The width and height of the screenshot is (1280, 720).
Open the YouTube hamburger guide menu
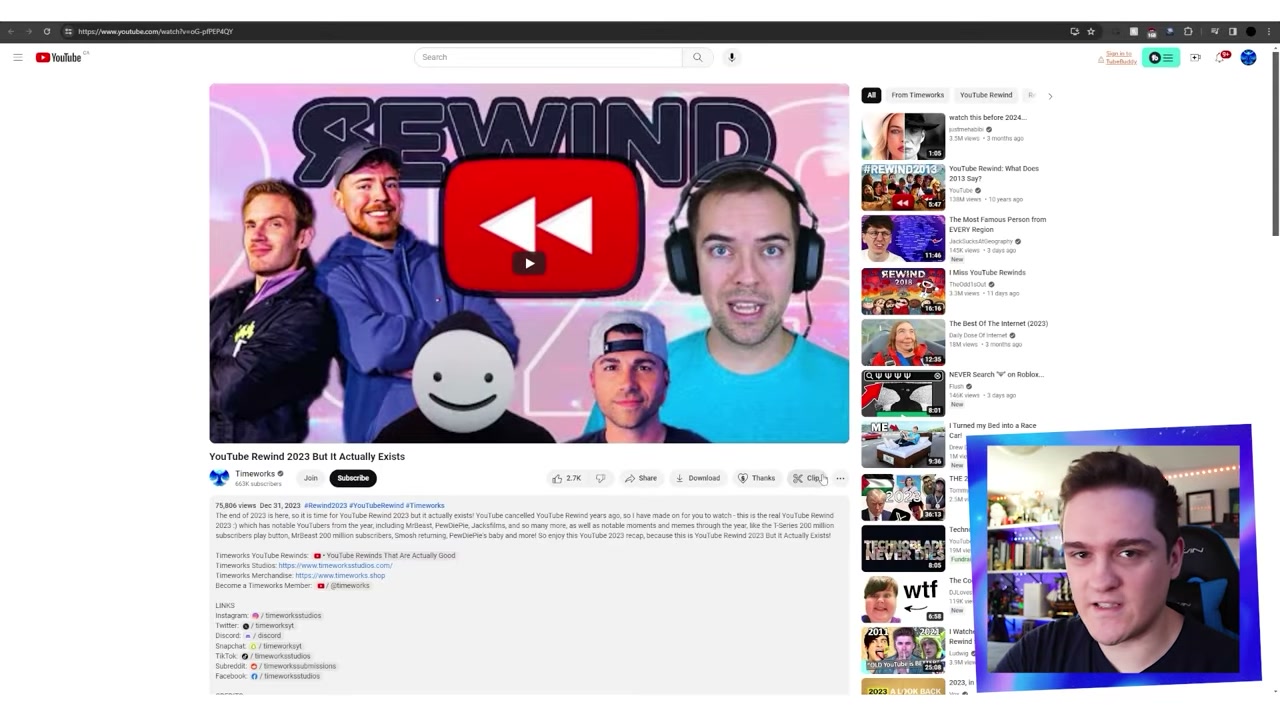pos(17,57)
